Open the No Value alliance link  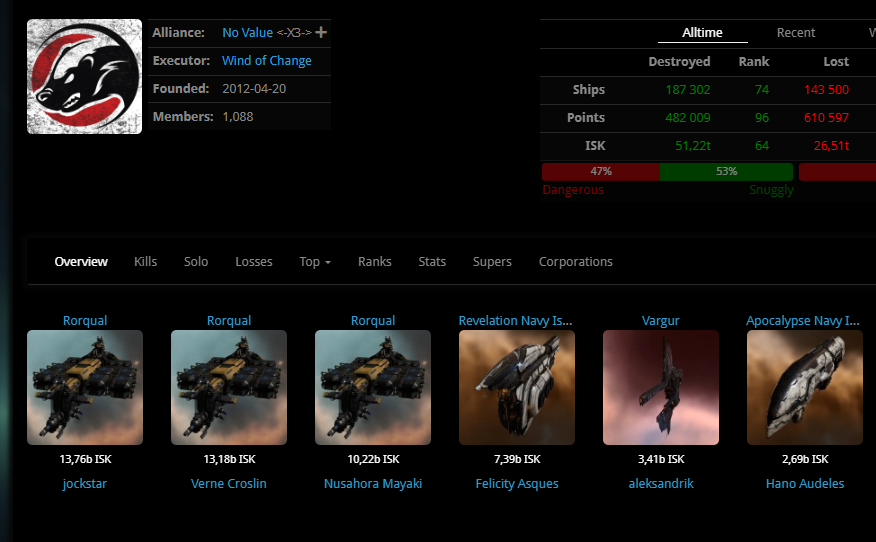[x=247, y=33]
